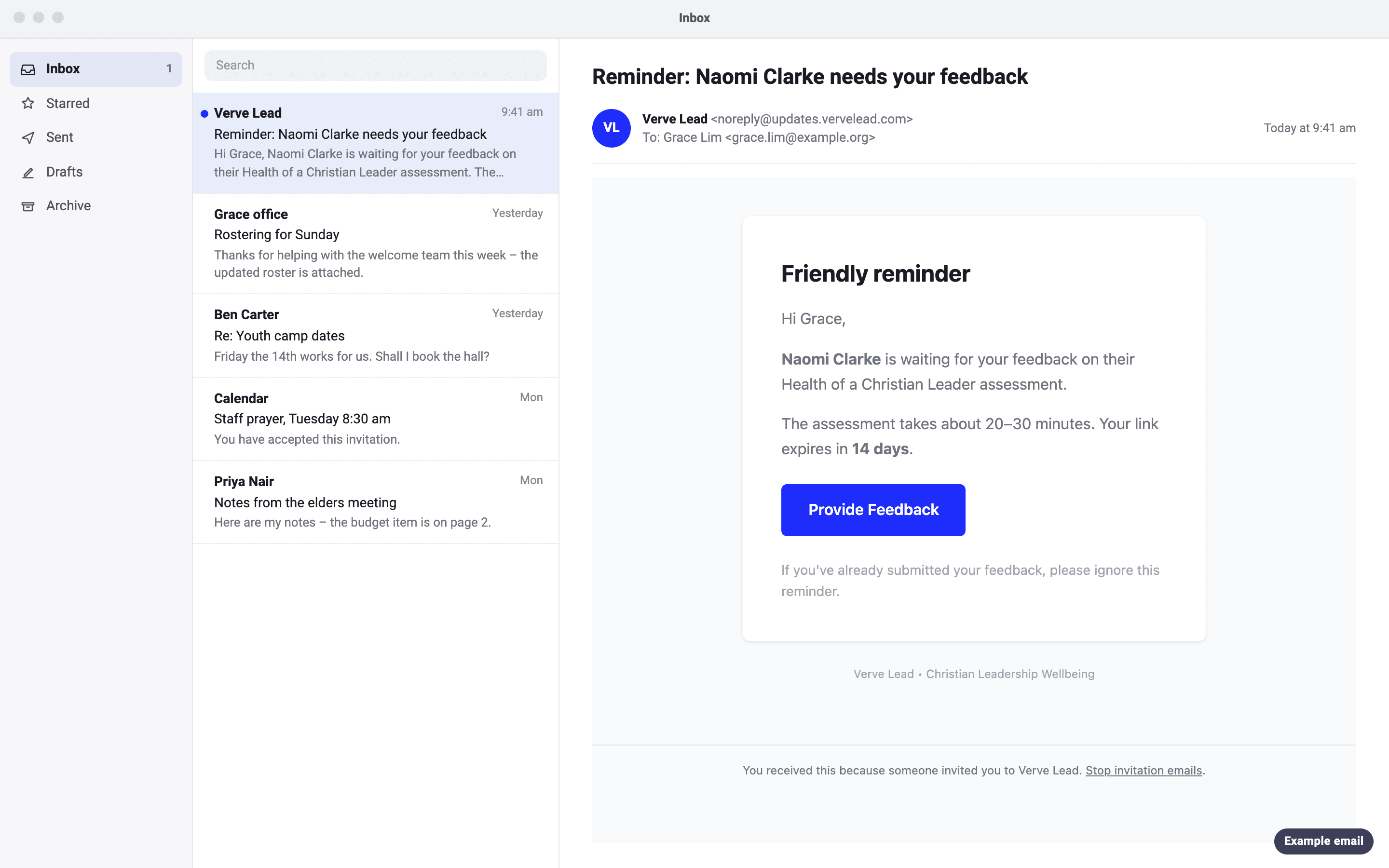Click the VL sender avatar

611,128
